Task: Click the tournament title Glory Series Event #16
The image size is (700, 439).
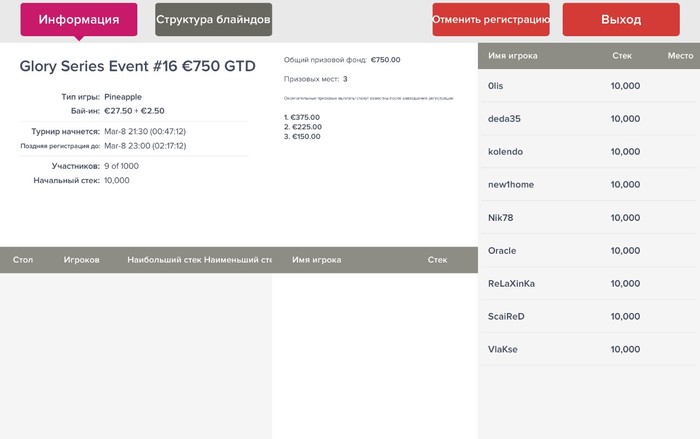Action: click(138, 66)
